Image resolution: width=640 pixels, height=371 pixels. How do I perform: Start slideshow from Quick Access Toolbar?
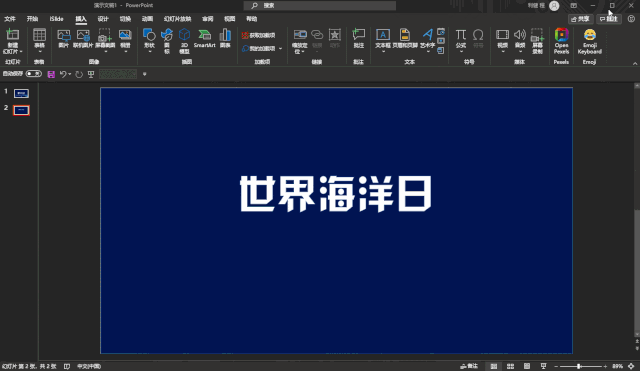[91, 74]
